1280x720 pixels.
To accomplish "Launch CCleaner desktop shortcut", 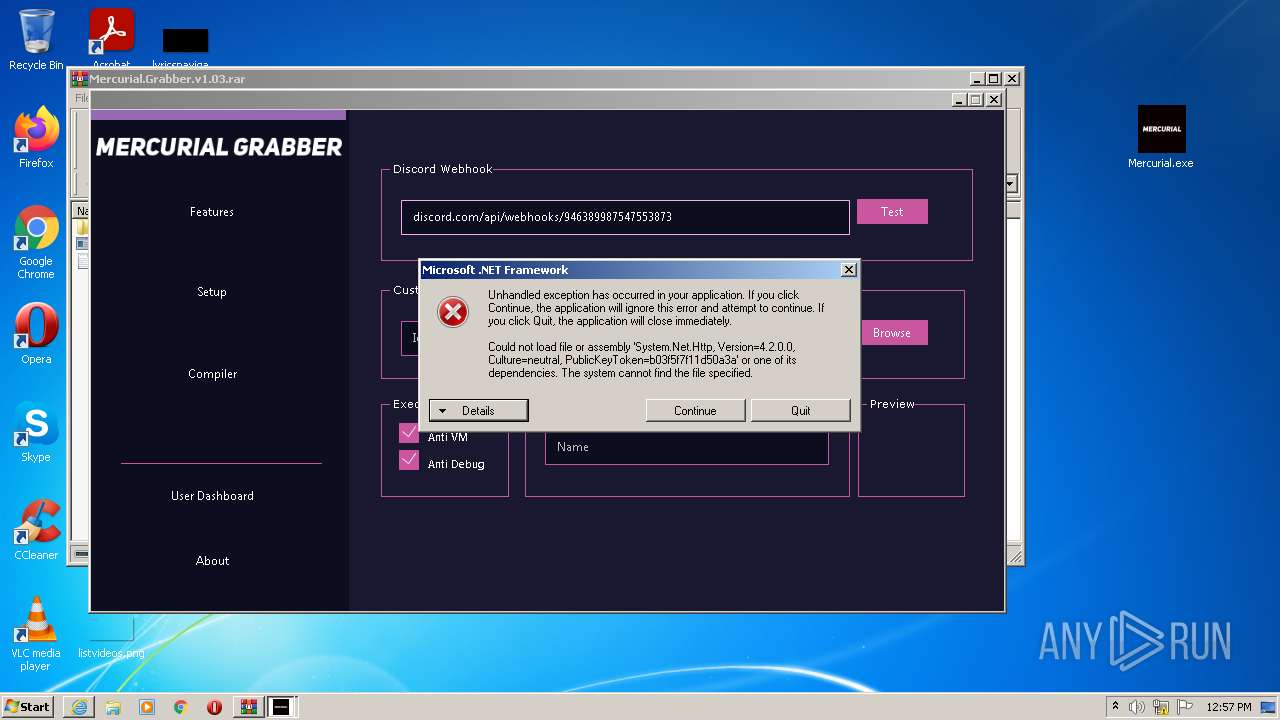I will pos(36,530).
